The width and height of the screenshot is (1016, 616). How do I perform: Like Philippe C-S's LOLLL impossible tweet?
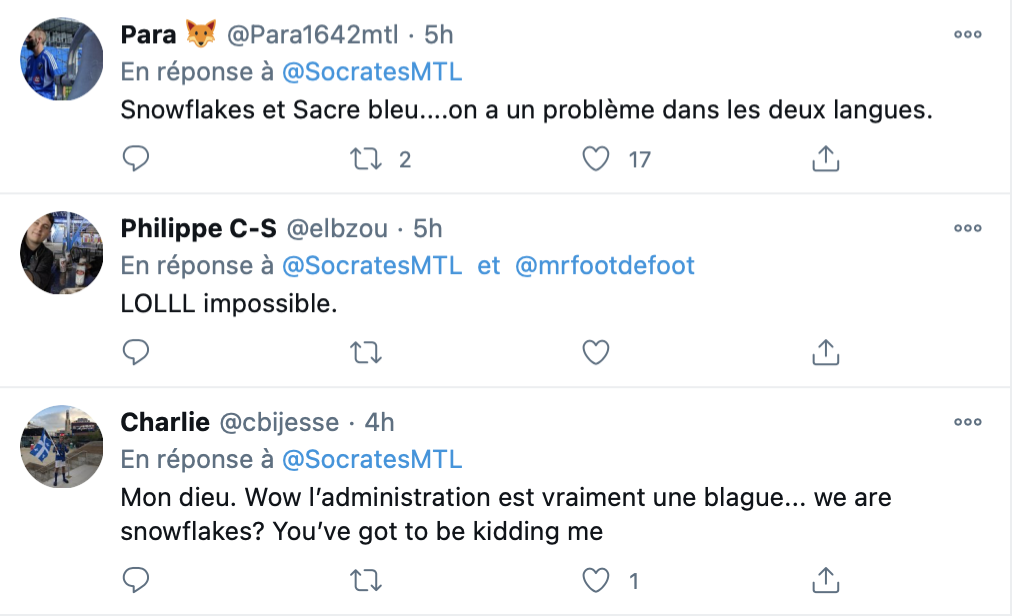(x=595, y=352)
